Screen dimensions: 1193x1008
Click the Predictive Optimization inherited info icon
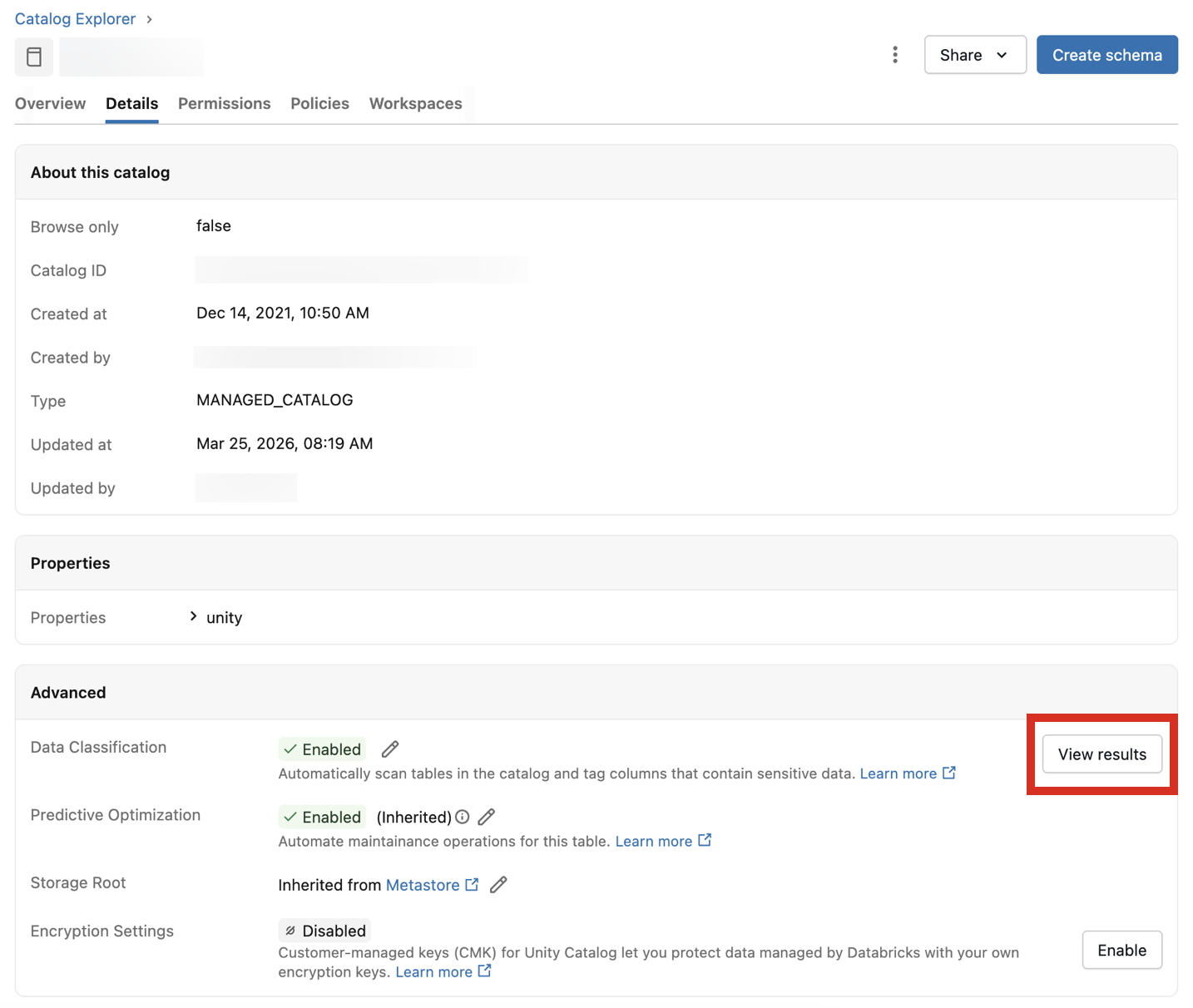[463, 817]
